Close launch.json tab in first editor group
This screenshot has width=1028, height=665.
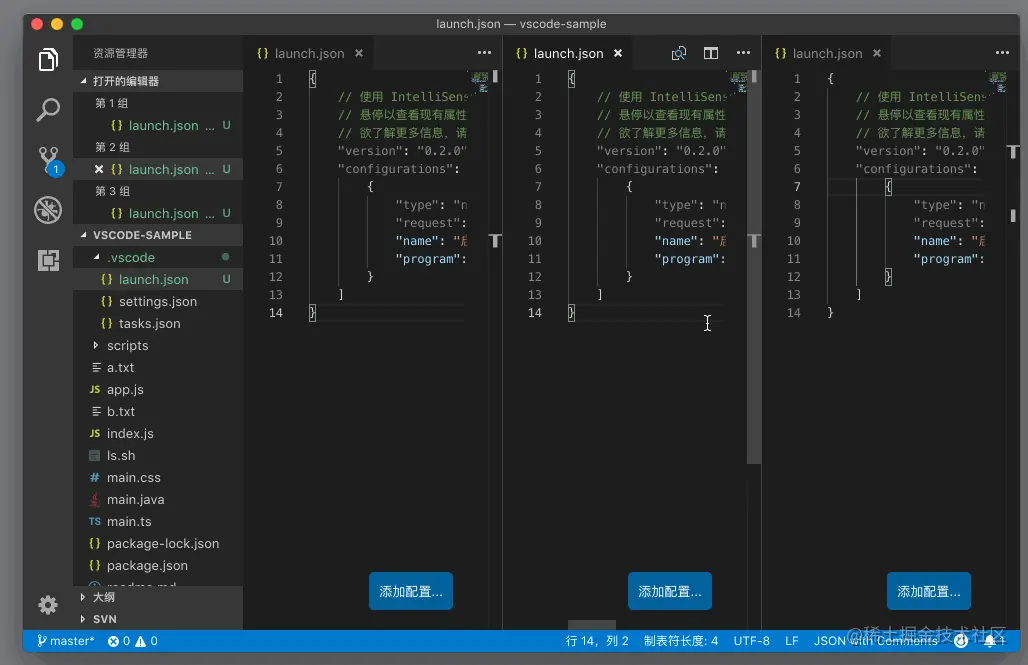[x=359, y=53]
